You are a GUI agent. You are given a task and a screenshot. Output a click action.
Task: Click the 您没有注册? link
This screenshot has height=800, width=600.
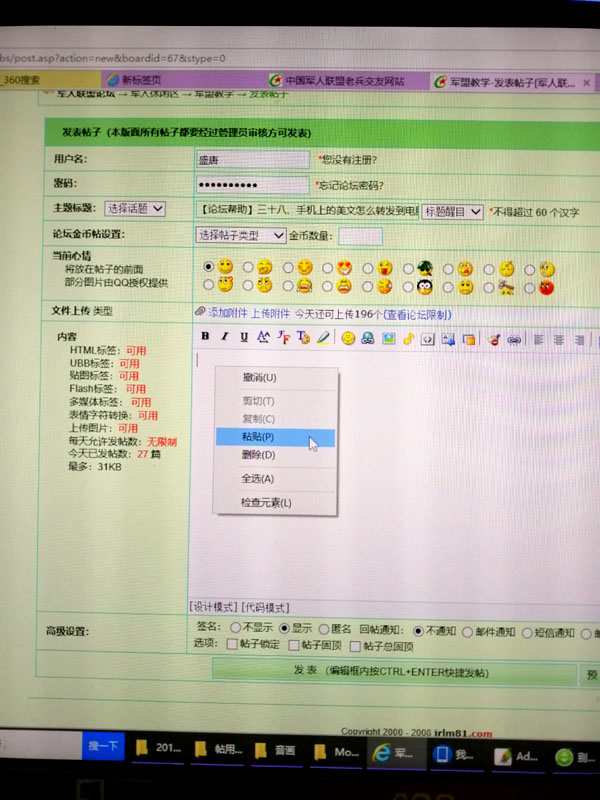click(348, 160)
